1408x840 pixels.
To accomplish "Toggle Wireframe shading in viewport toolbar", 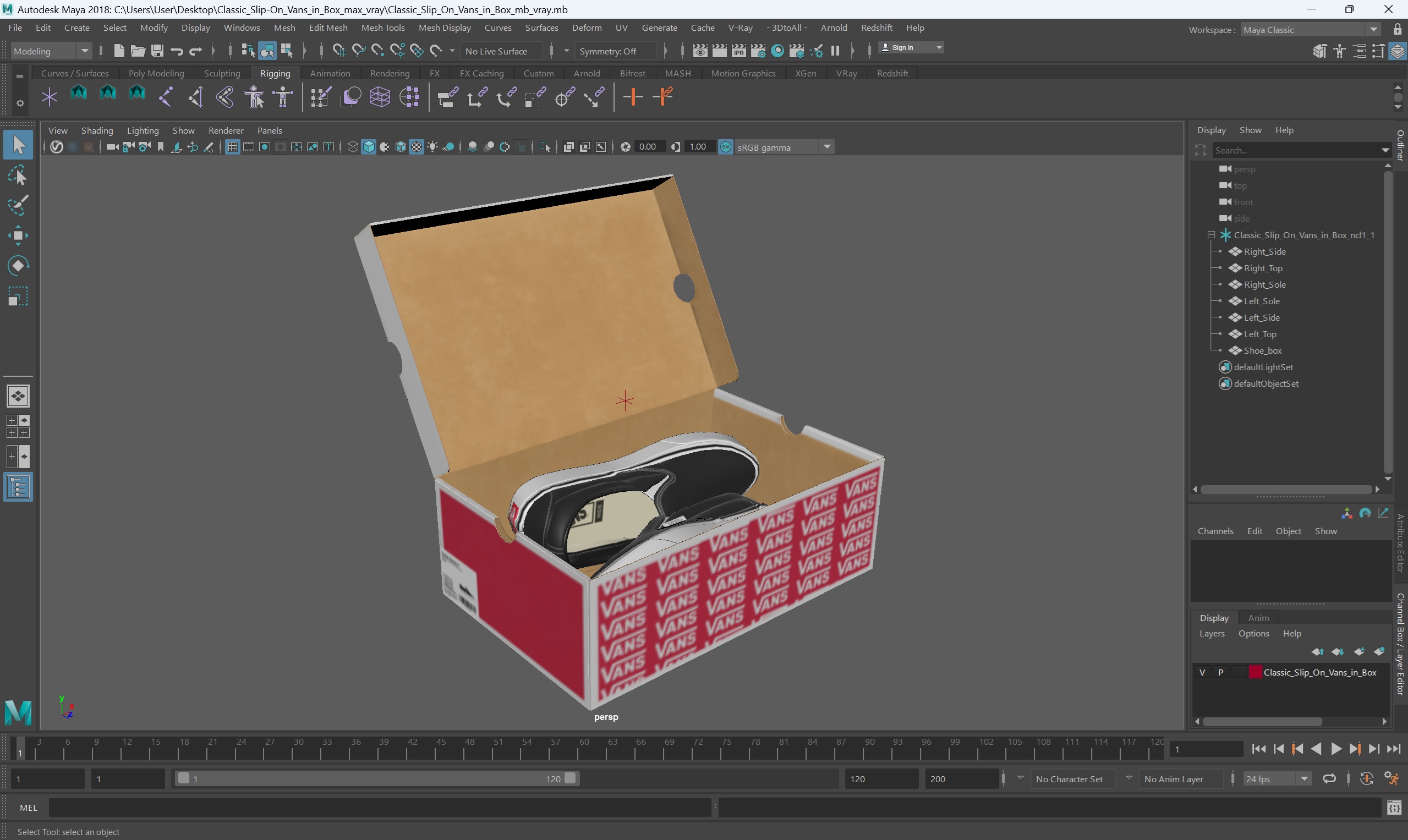I will click(x=353, y=147).
